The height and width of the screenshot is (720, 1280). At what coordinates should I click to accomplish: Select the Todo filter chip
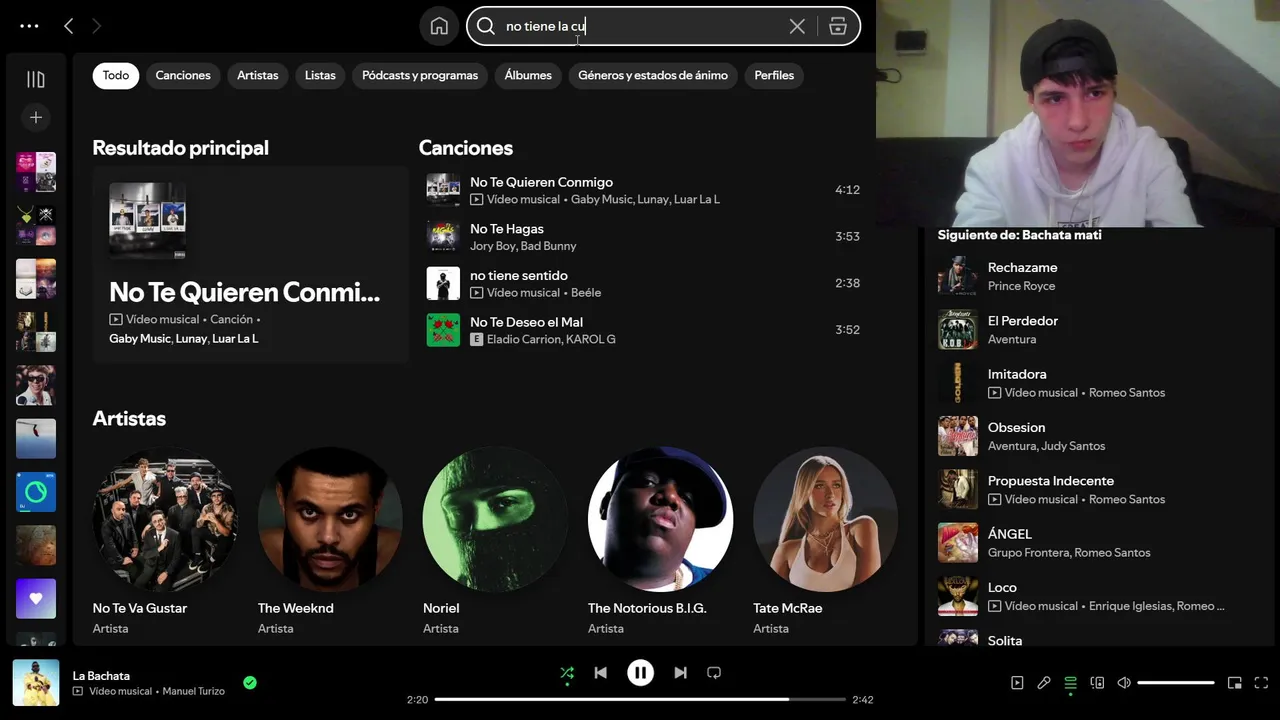116,75
